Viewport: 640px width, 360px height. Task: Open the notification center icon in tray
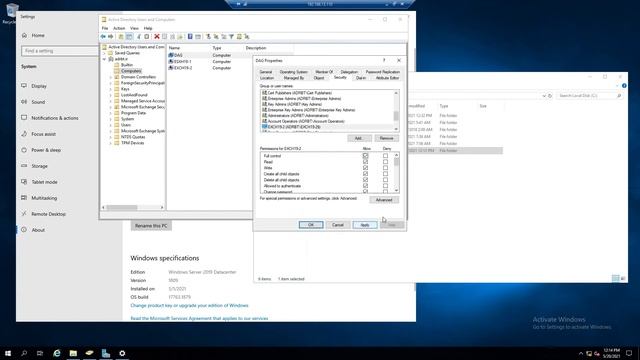(629, 353)
